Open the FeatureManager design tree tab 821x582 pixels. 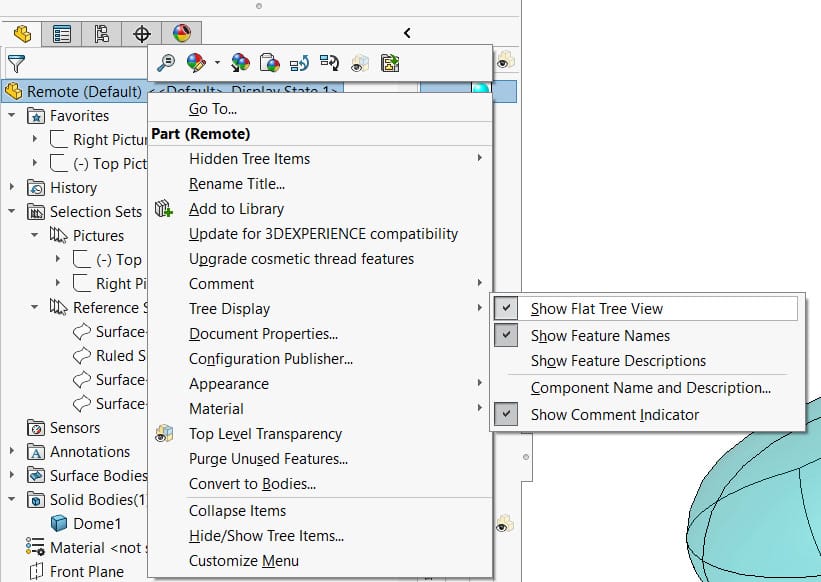tap(22, 34)
